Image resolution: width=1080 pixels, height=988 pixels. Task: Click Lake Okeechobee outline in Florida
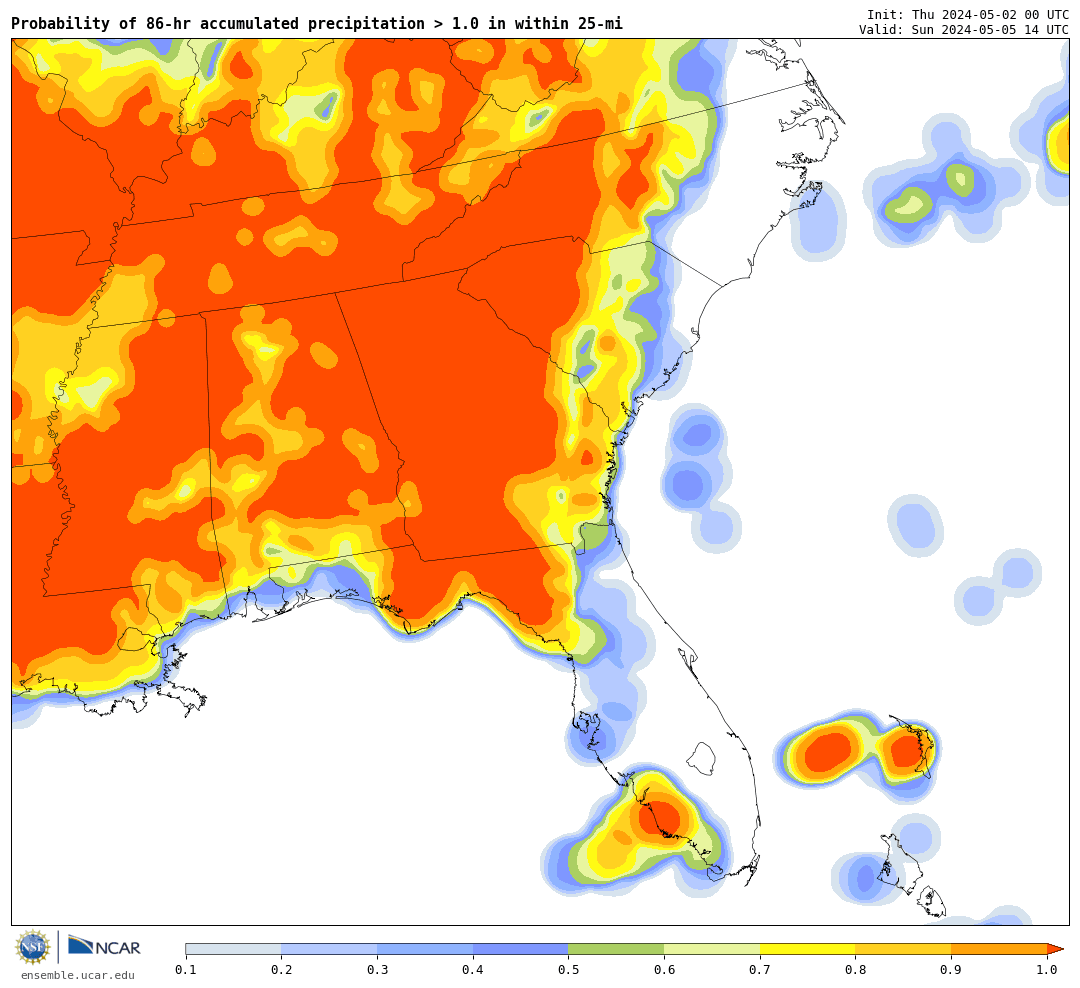click(702, 759)
